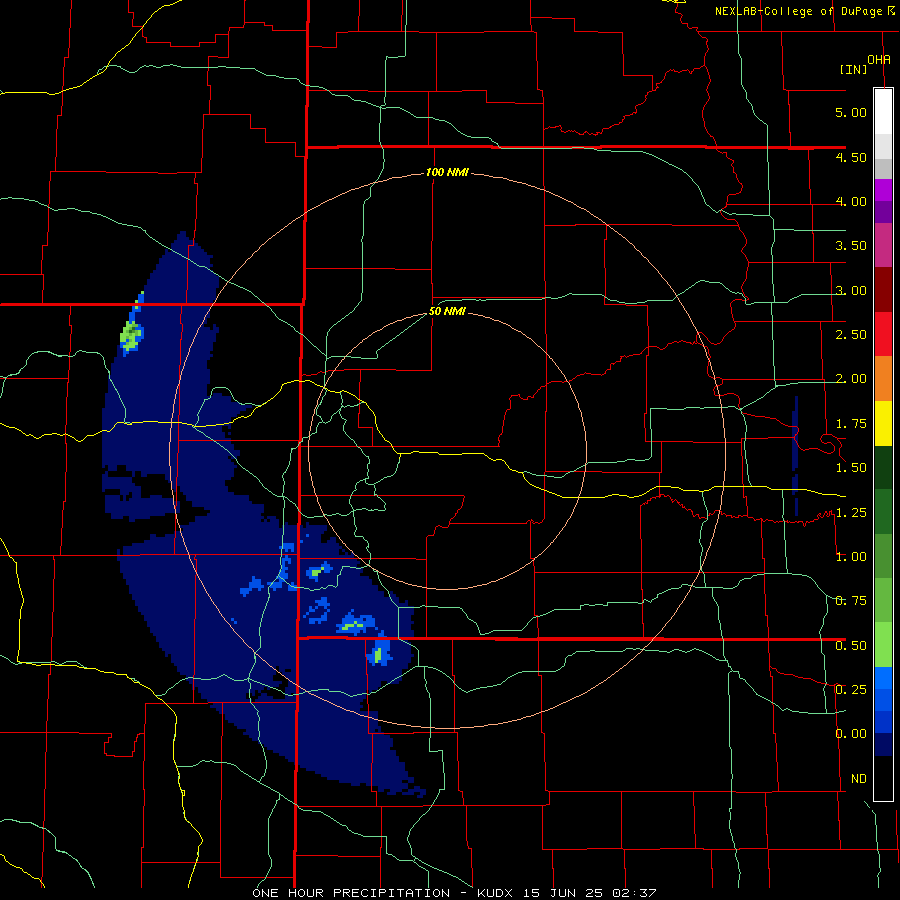
Task: Click the One Hour Precipitation KUDX caption
Action: 454,893
